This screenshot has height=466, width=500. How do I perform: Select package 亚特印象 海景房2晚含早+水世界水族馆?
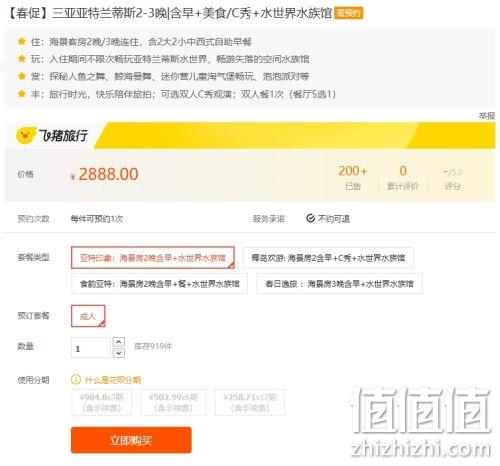click(153, 258)
